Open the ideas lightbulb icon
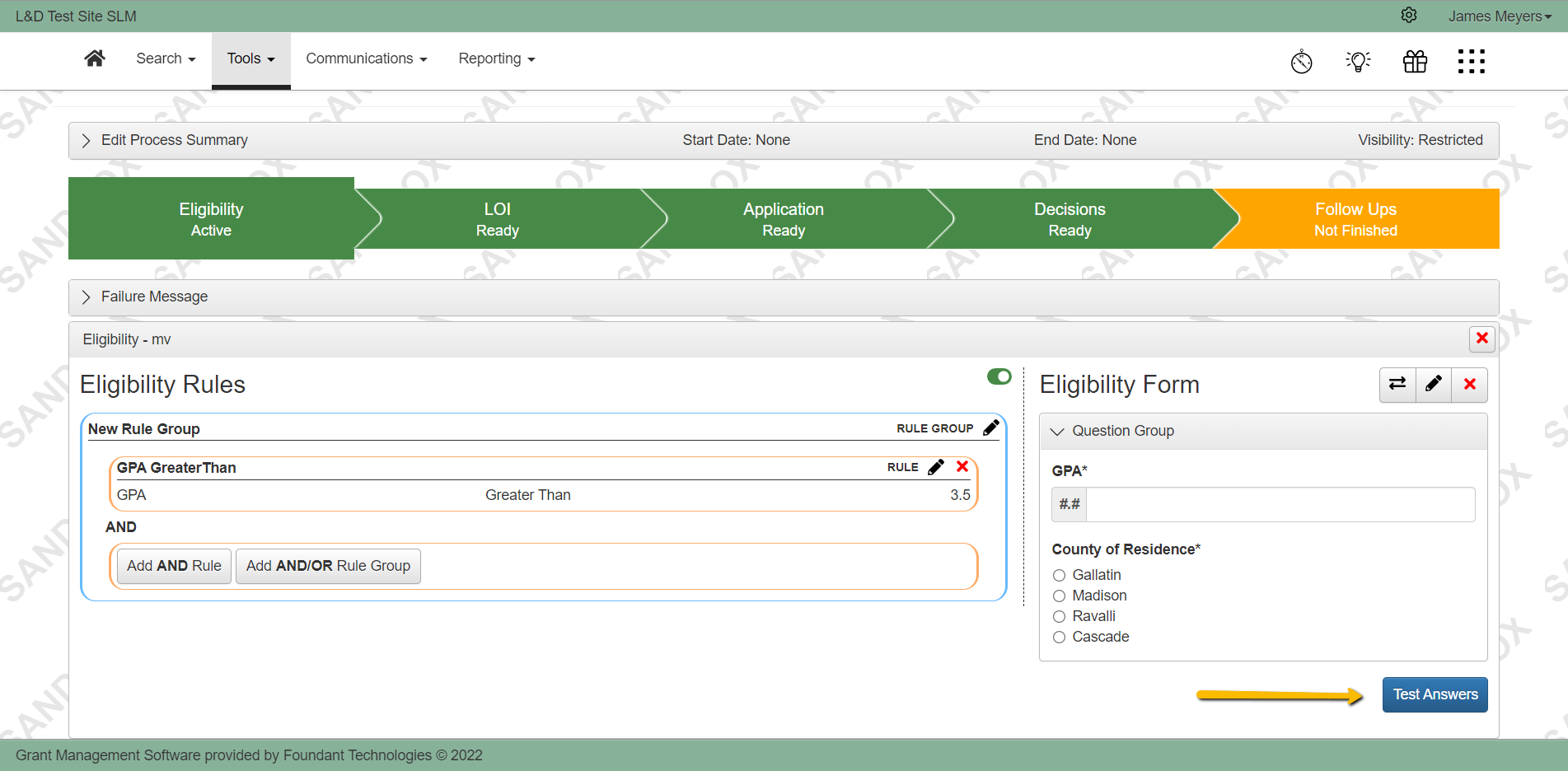Image resolution: width=1568 pixels, height=771 pixels. pyautogui.click(x=1357, y=61)
